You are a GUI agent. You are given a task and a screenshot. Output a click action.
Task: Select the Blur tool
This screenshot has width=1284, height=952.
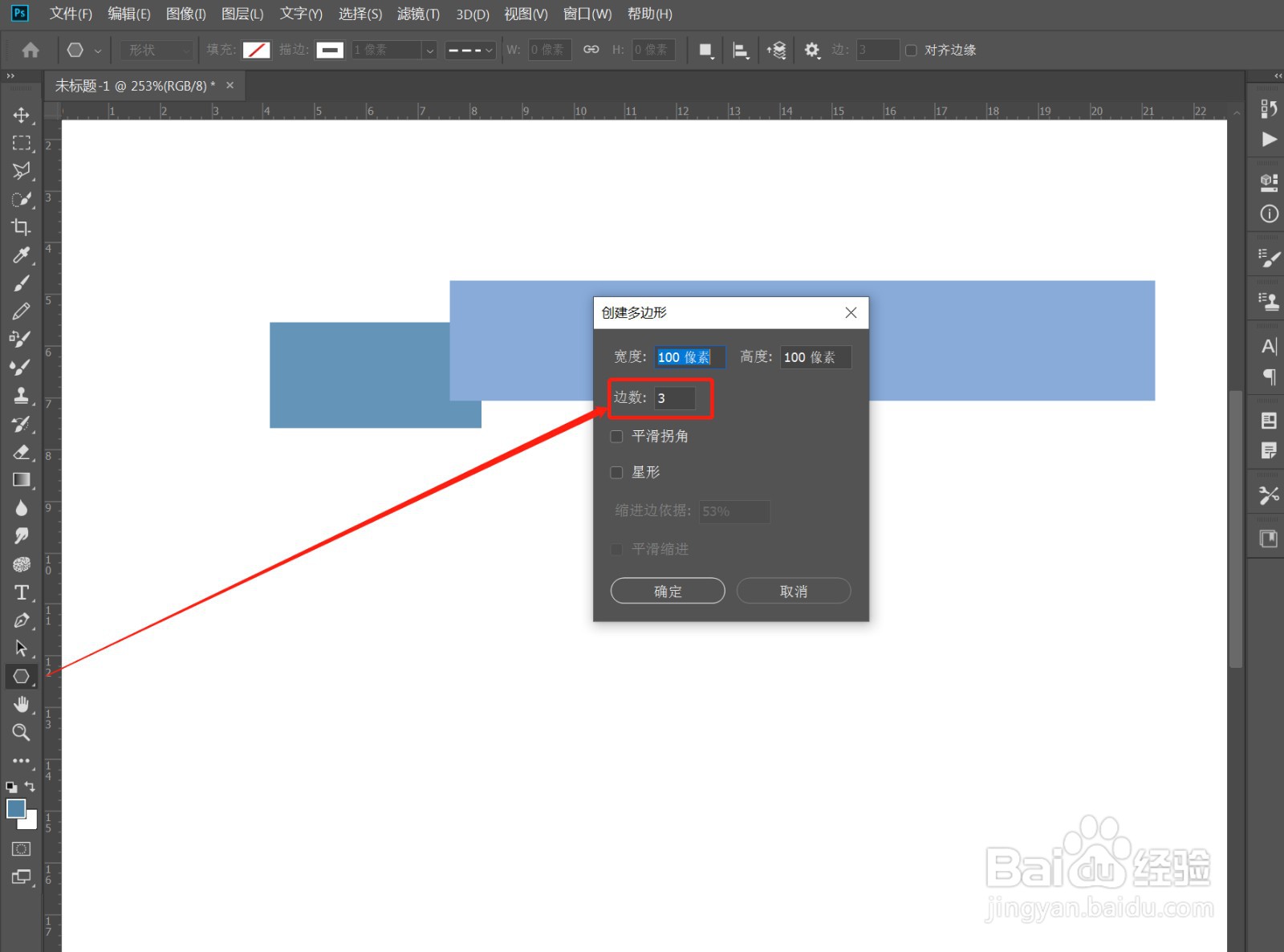[21, 507]
